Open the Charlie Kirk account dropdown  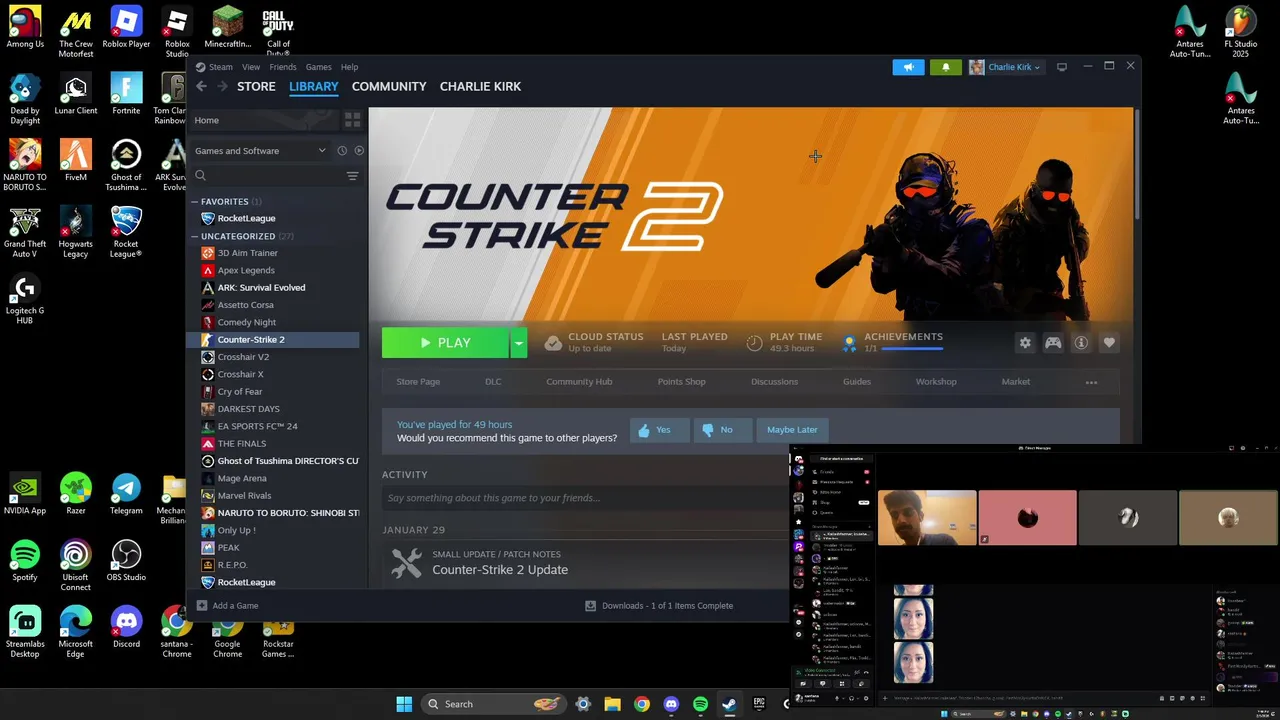coord(1006,67)
